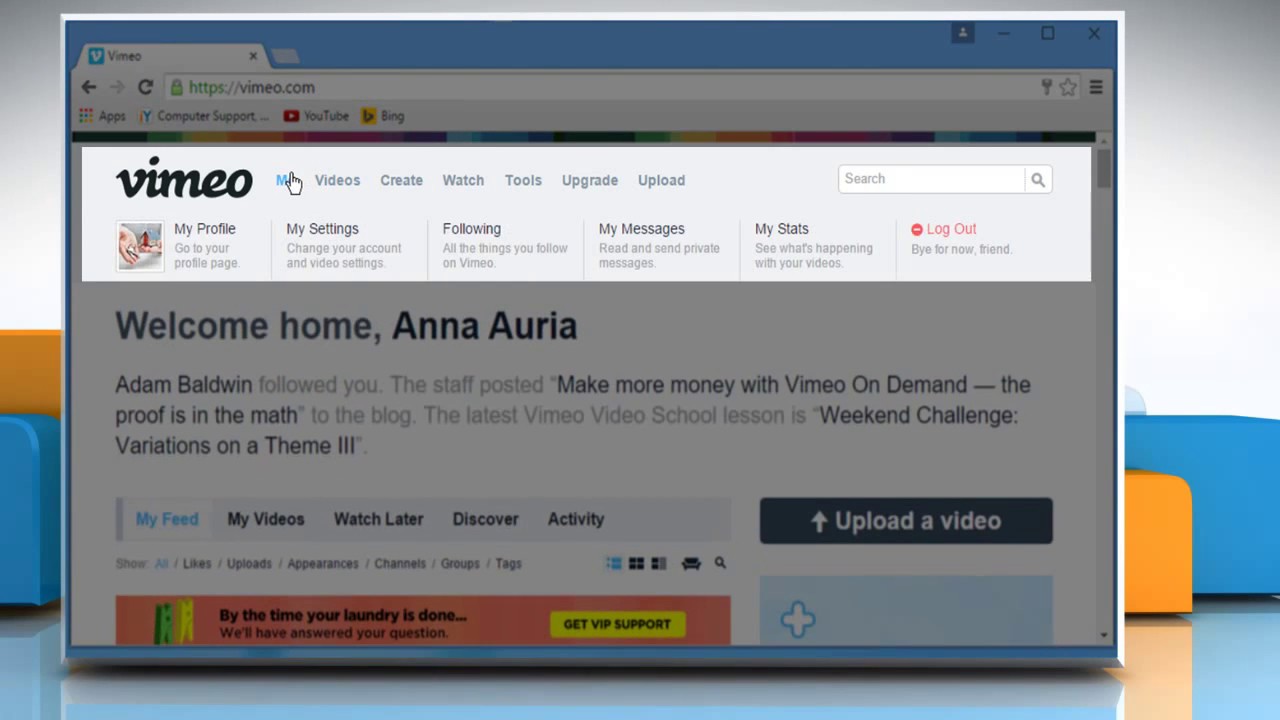
Task: Filter feed by Groups
Action: [x=460, y=564]
